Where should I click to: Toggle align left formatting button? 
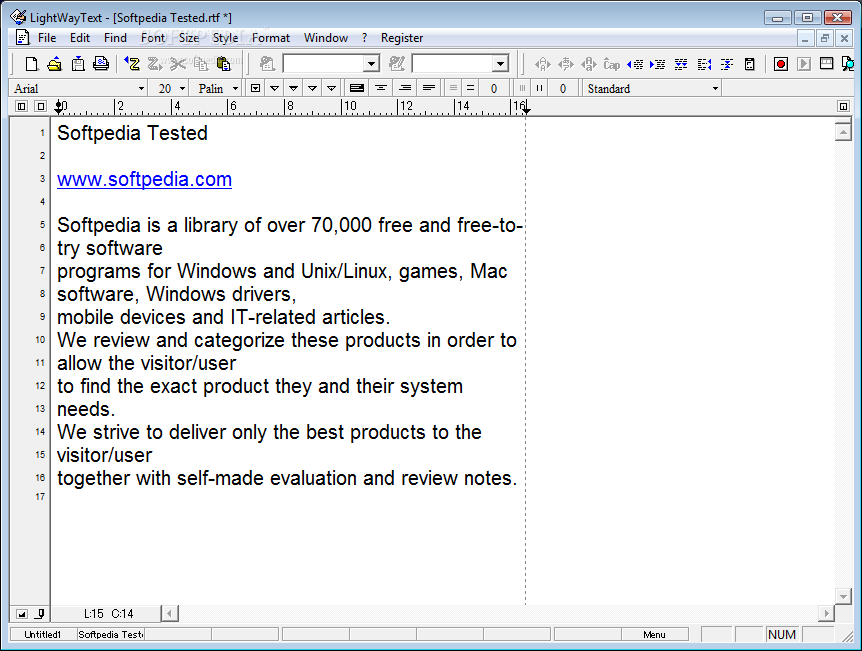(357, 88)
